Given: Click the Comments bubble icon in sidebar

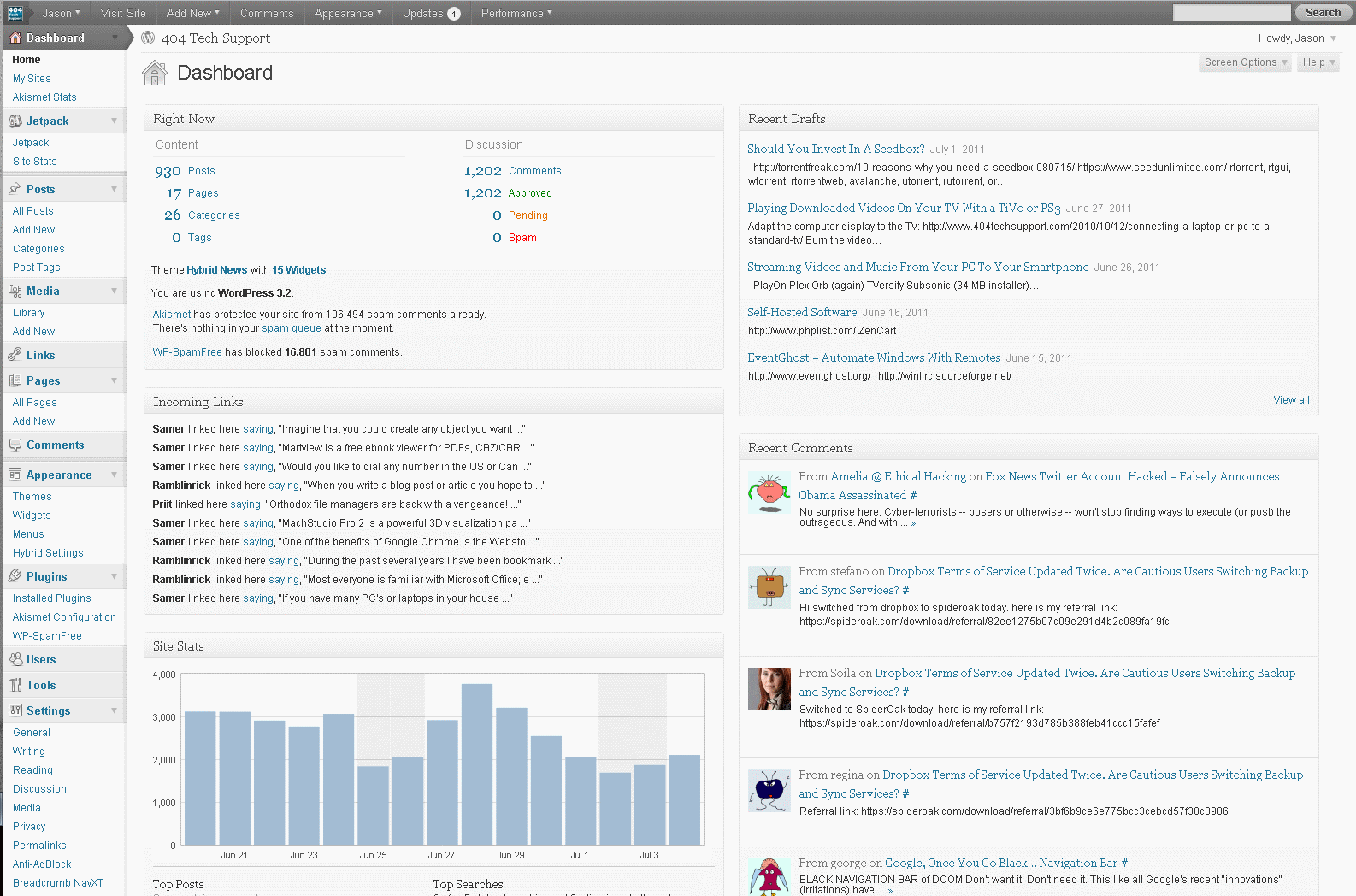Looking at the screenshot, I should tap(15, 445).
